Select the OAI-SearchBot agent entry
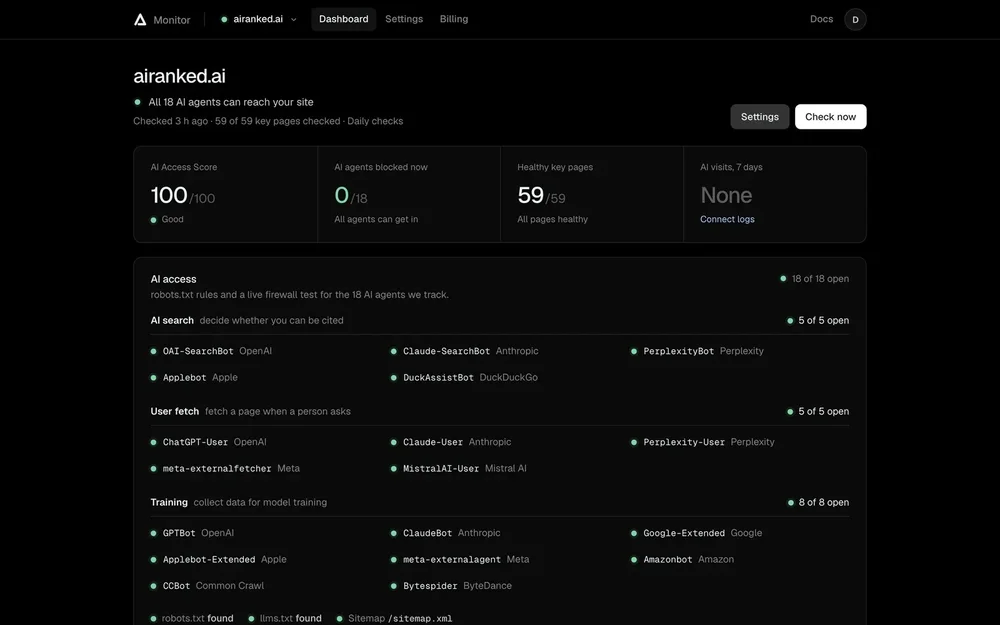This screenshot has height=625, width=1000. point(211,351)
